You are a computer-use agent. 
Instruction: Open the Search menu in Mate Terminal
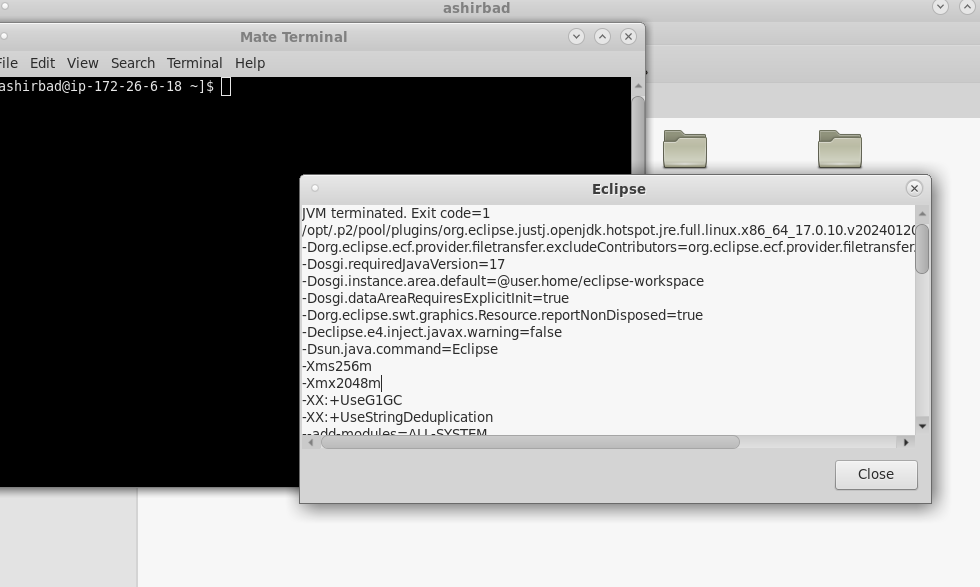pyautogui.click(x=132, y=63)
